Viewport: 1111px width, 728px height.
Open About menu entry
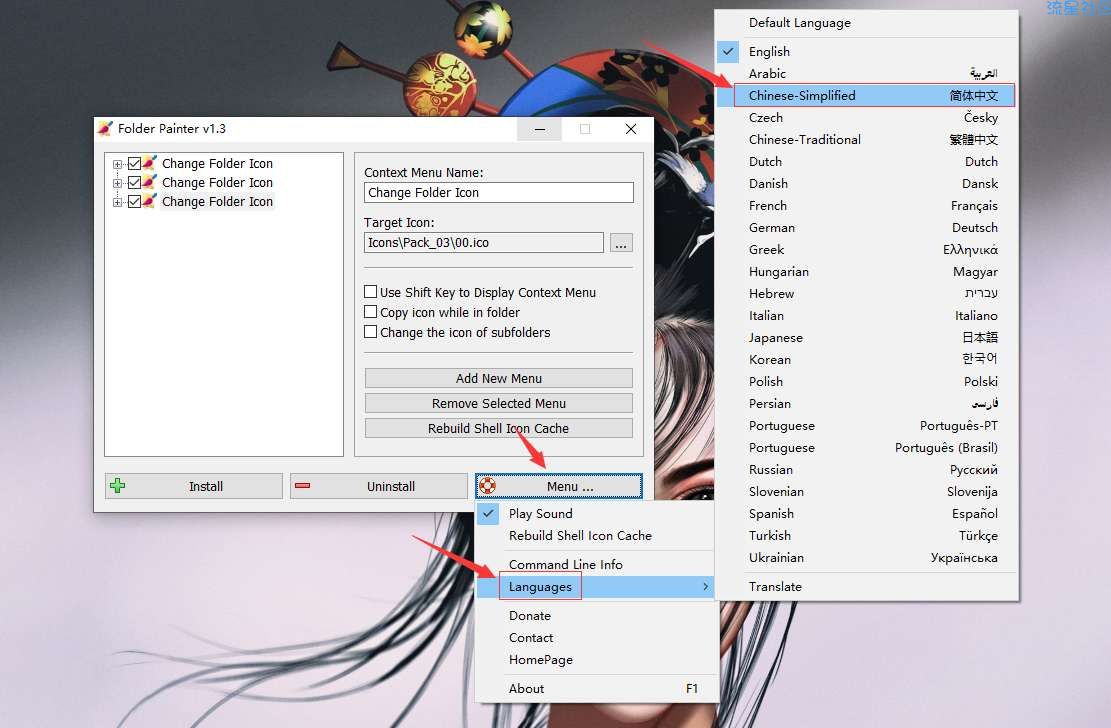point(595,688)
